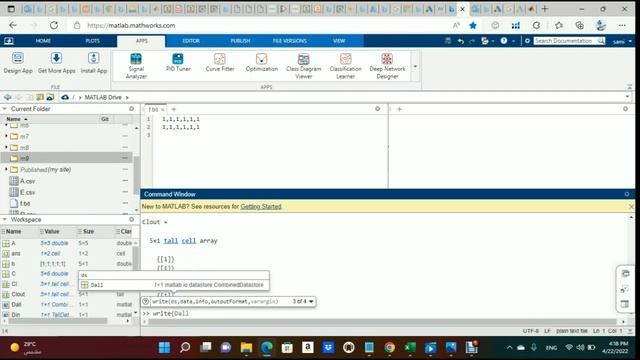Select the Dall autocomplete suggestion
This screenshot has height=360, width=640.
(x=174, y=285)
